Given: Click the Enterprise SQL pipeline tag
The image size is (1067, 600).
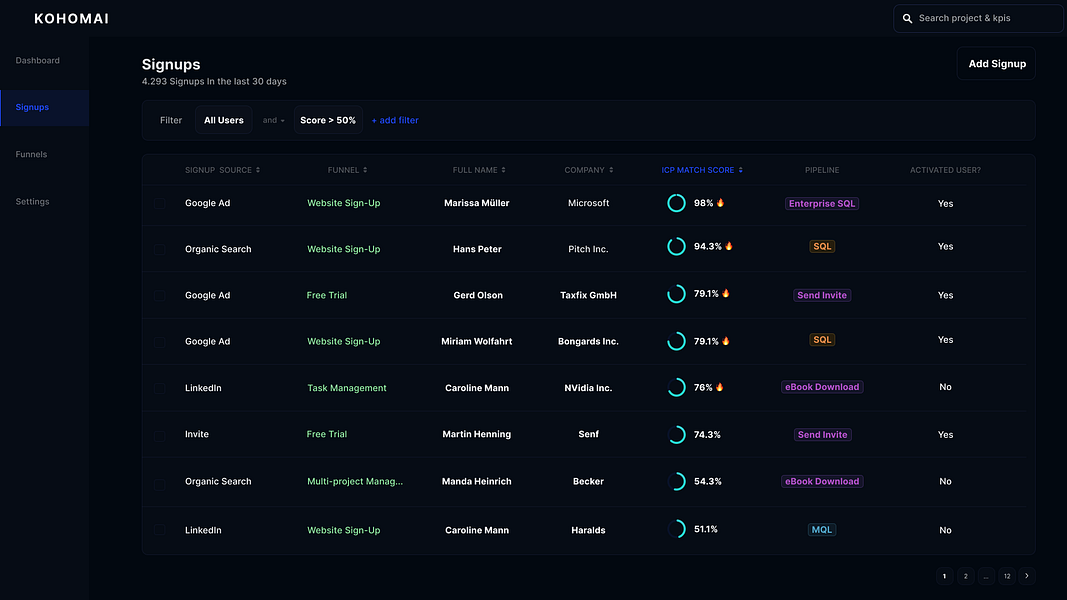Looking at the screenshot, I should [822, 203].
